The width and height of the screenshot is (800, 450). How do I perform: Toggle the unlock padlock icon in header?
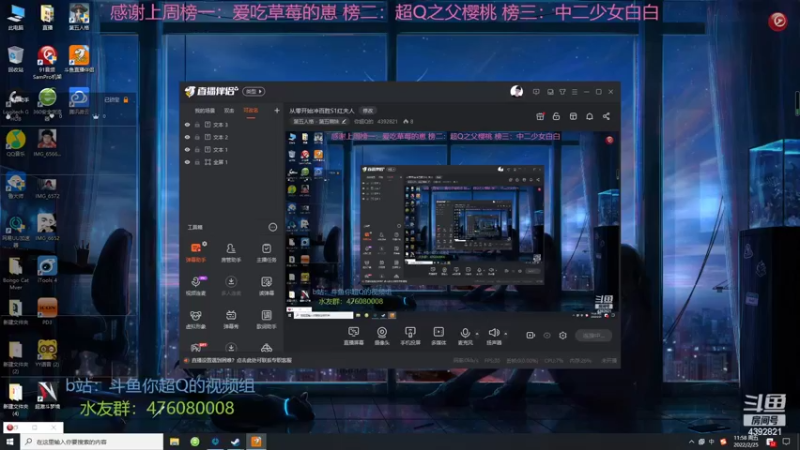click(x=556, y=116)
